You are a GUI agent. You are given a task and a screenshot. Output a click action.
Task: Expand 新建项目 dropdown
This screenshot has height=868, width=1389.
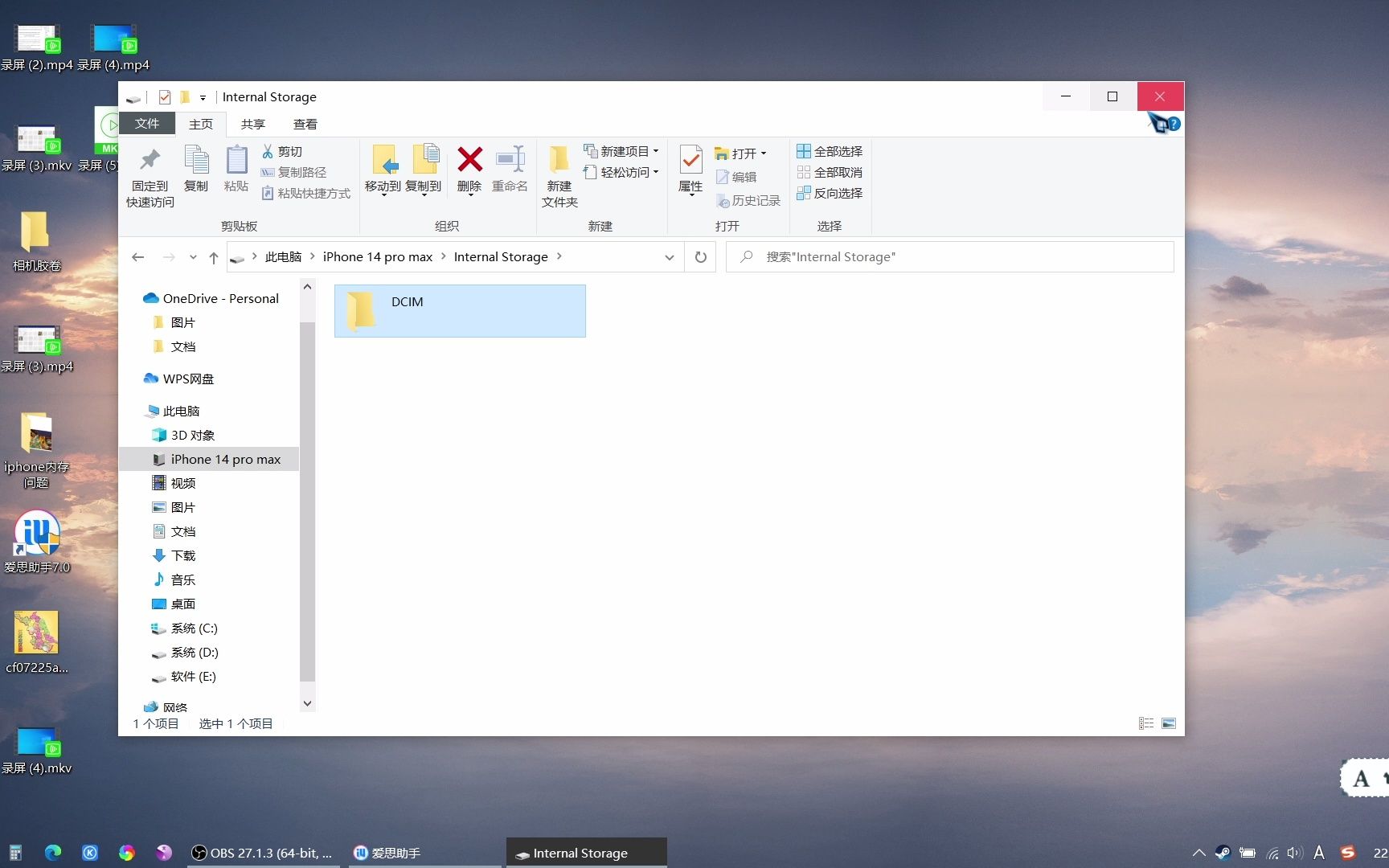[621, 151]
